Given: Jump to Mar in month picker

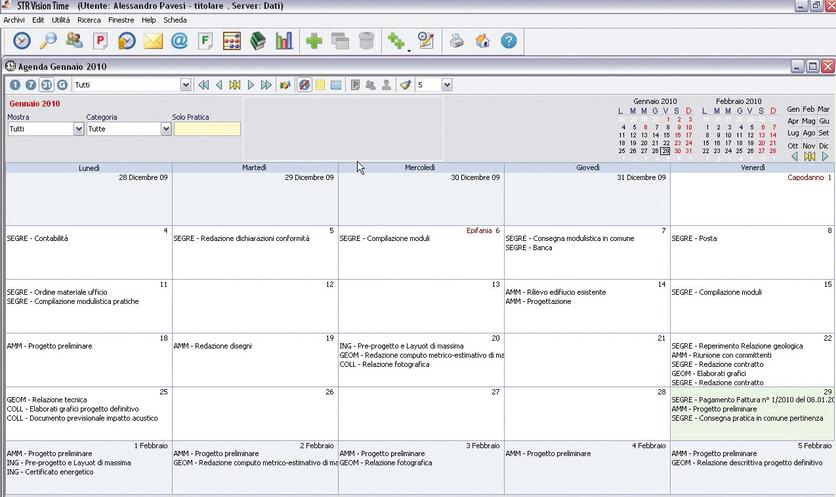Looking at the screenshot, I should click(824, 108).
